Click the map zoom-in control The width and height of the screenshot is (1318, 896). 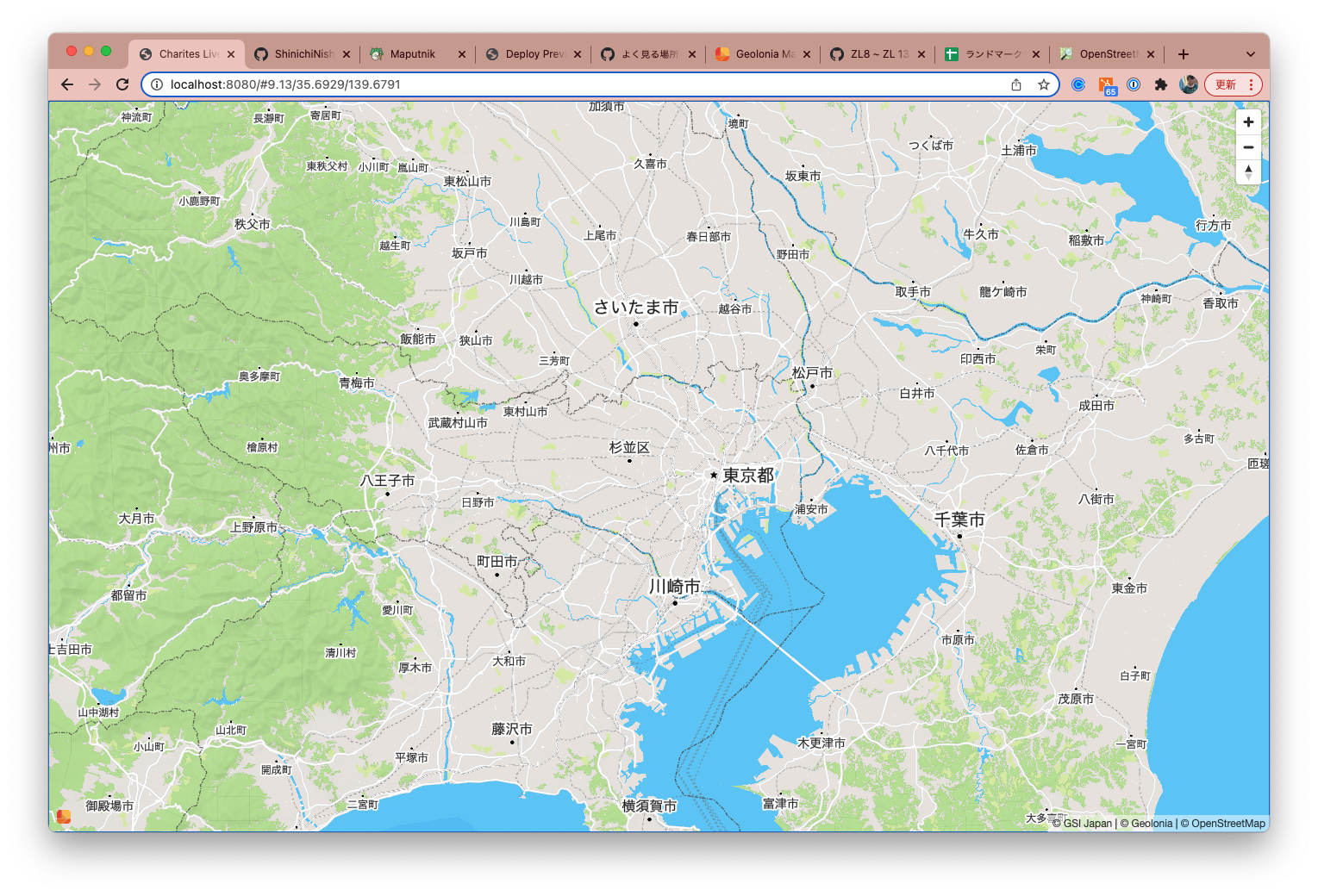[x=1248, y=121]
